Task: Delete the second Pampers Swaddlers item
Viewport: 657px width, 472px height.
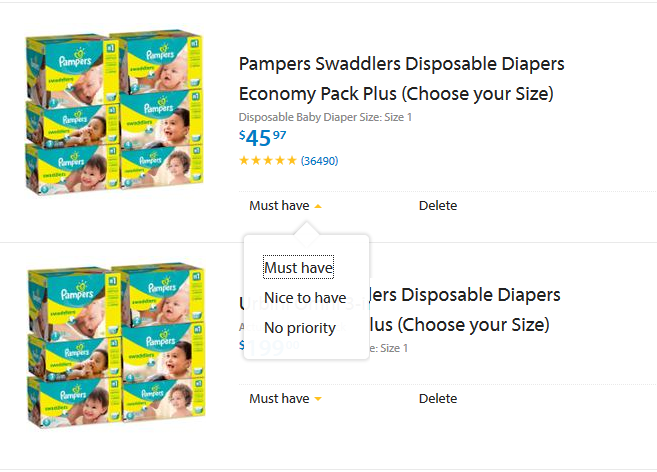Action: point(438,399)
